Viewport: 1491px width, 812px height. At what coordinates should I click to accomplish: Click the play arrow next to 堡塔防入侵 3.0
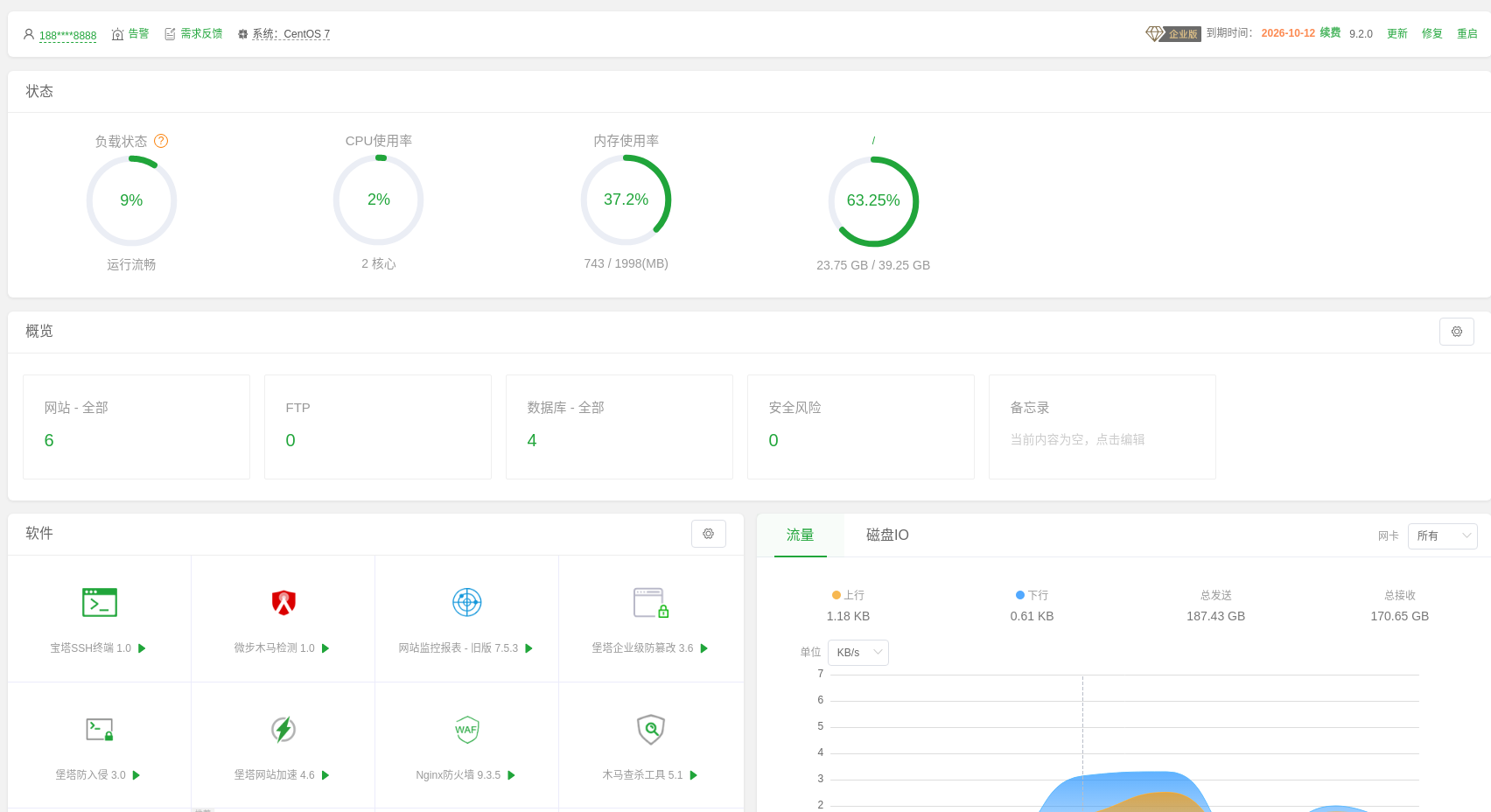pyautogui.click(x=136, y=775)
